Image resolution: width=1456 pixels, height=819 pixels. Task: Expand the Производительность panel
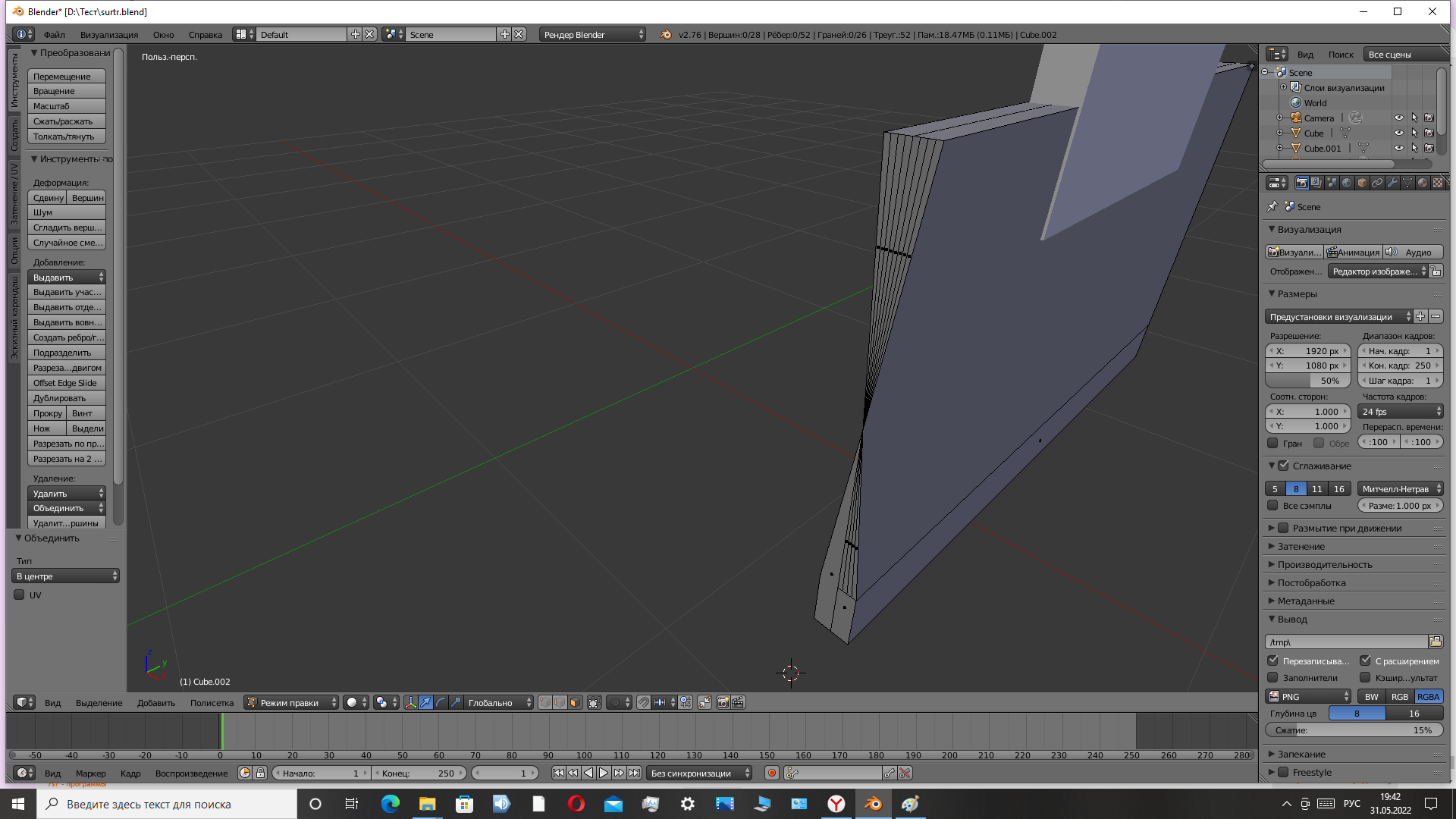(x=1324, y=564)
